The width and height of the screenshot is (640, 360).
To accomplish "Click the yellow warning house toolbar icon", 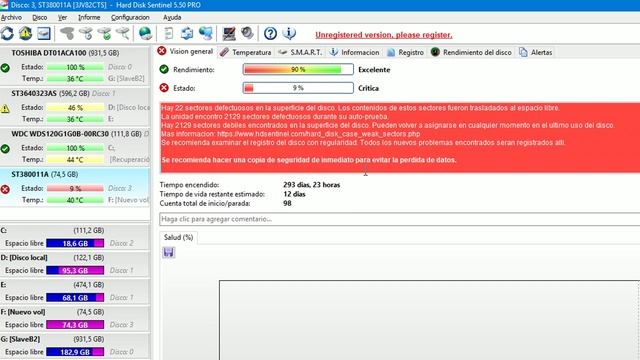I will point(25,33).
